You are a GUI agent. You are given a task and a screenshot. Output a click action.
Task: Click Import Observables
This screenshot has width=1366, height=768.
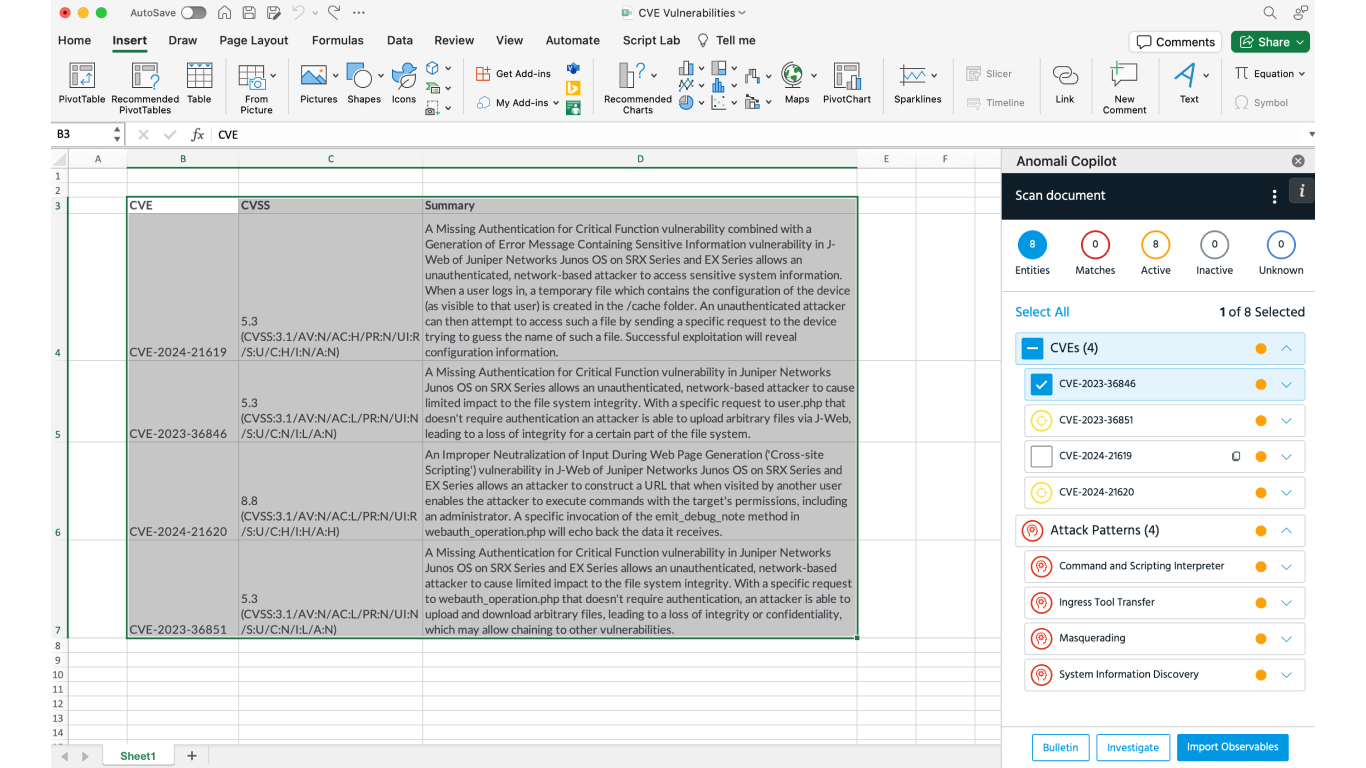pos(1233,747)
